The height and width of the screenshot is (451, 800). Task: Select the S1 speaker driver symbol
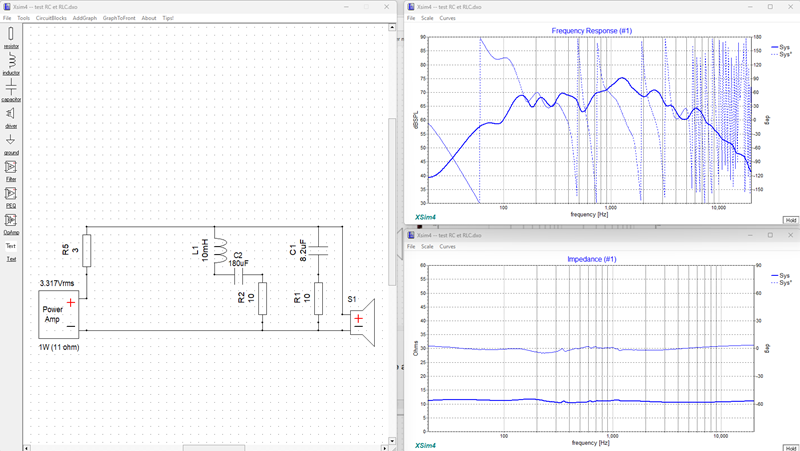tap(362, 322)
